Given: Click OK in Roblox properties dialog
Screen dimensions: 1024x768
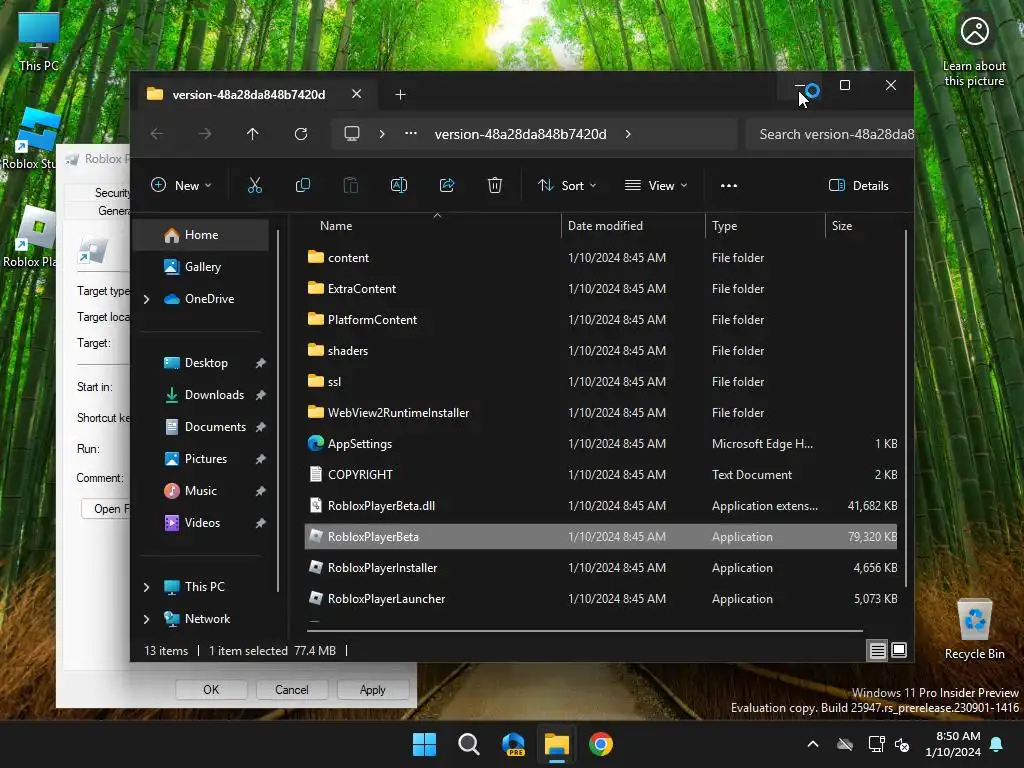Looking at the screenshot, I should coord(211,690).
